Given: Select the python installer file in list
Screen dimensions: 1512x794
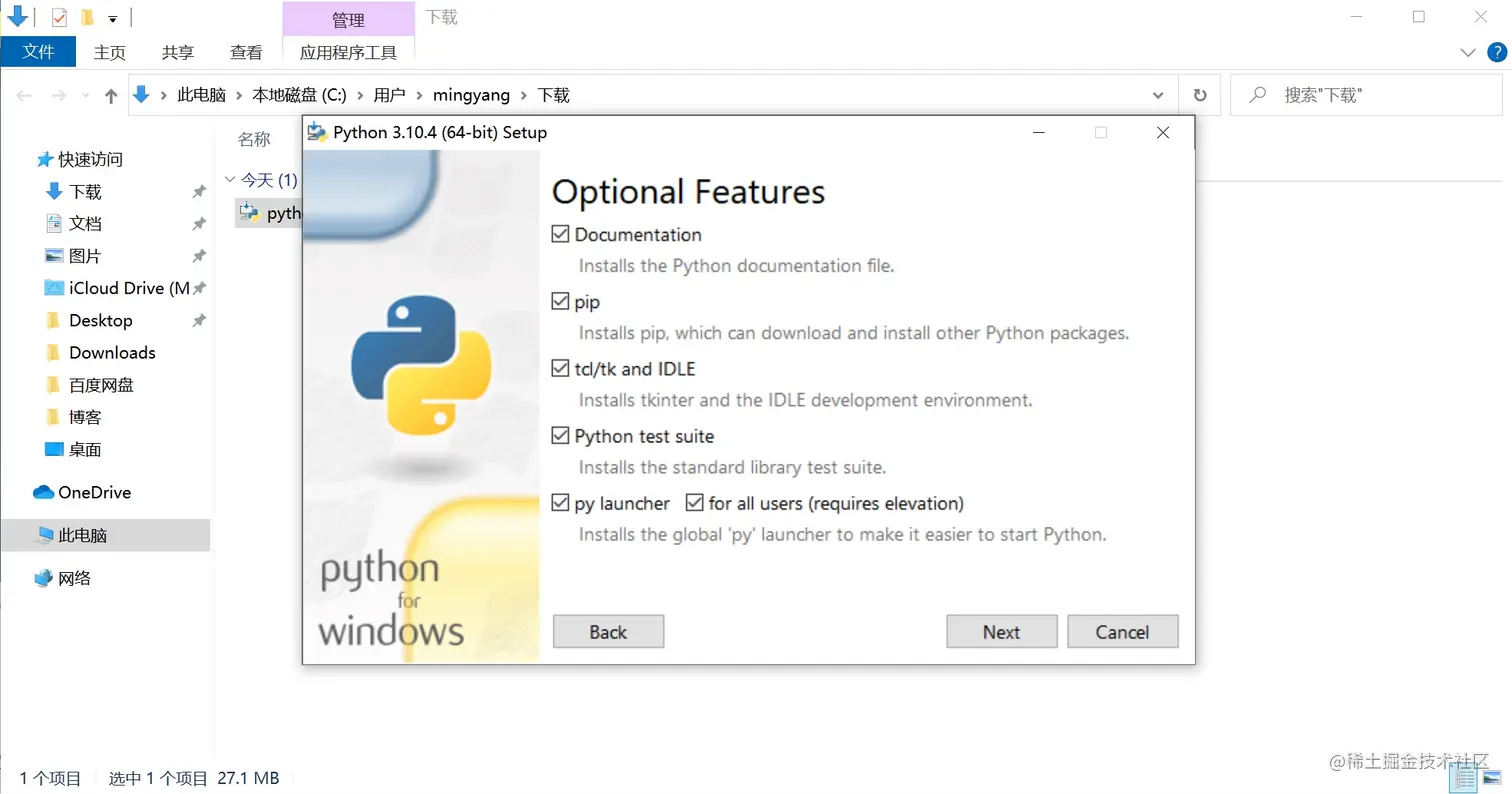Looking at the screenshot, I should 270,213.
